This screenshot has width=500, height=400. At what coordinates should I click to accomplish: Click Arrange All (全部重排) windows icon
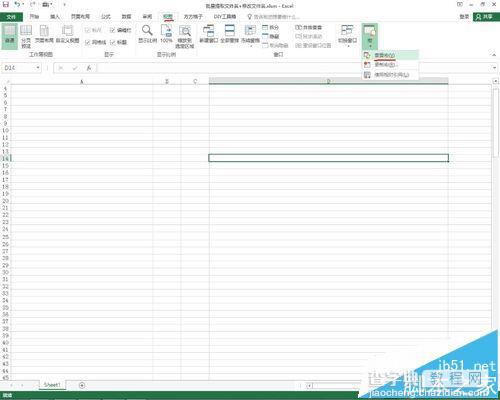click(229, 34)
